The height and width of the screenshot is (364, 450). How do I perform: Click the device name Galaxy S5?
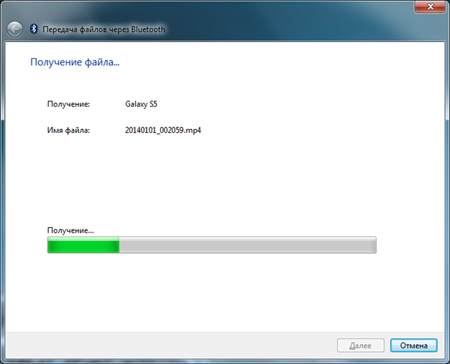click(x=141, y=104)
